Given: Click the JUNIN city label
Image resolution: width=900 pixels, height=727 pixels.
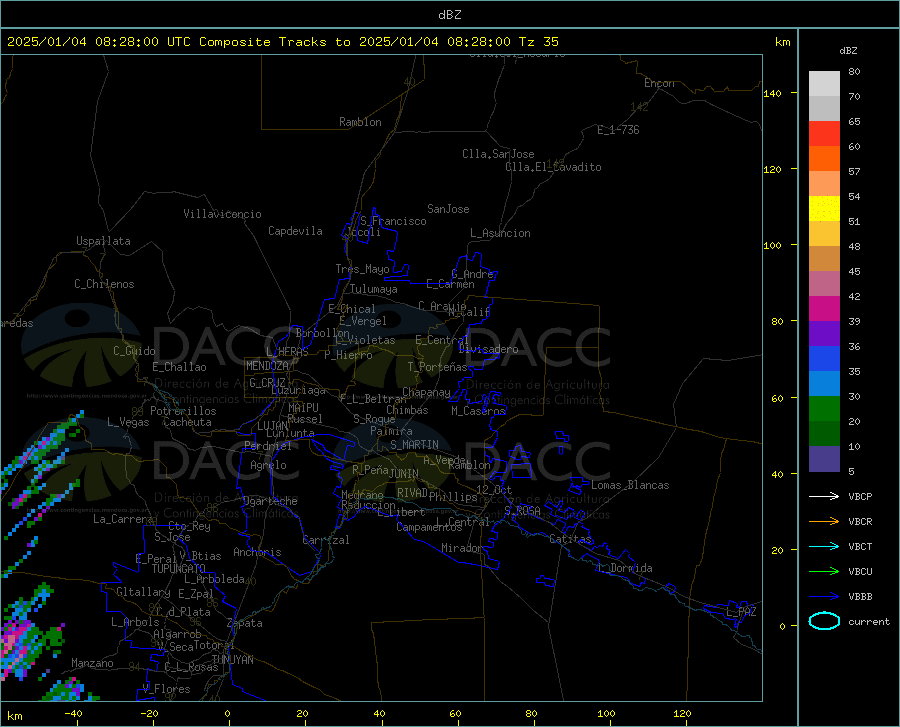Looking at the screenshot, I should click(404, 474).
